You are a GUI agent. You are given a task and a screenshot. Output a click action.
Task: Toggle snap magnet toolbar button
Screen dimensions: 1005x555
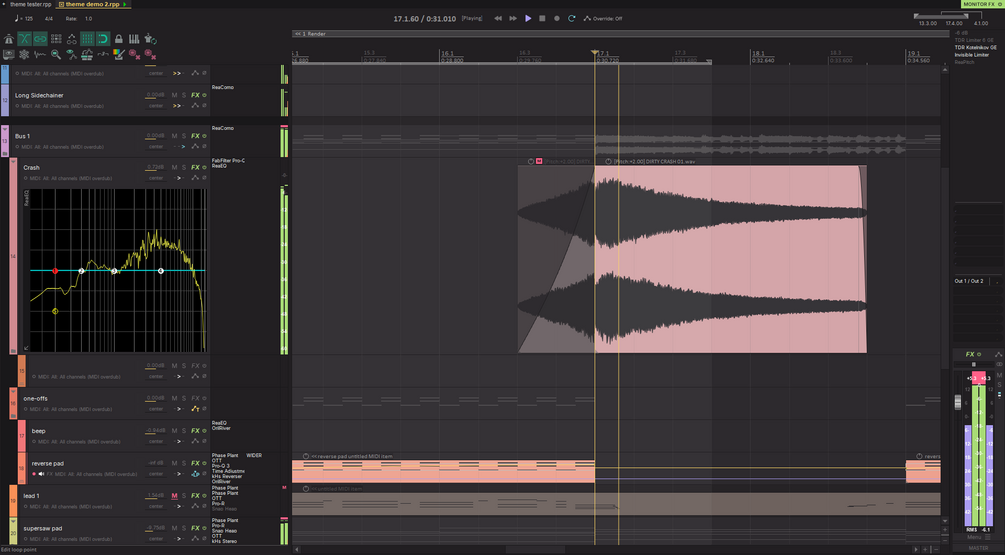(x=103, y=39)
